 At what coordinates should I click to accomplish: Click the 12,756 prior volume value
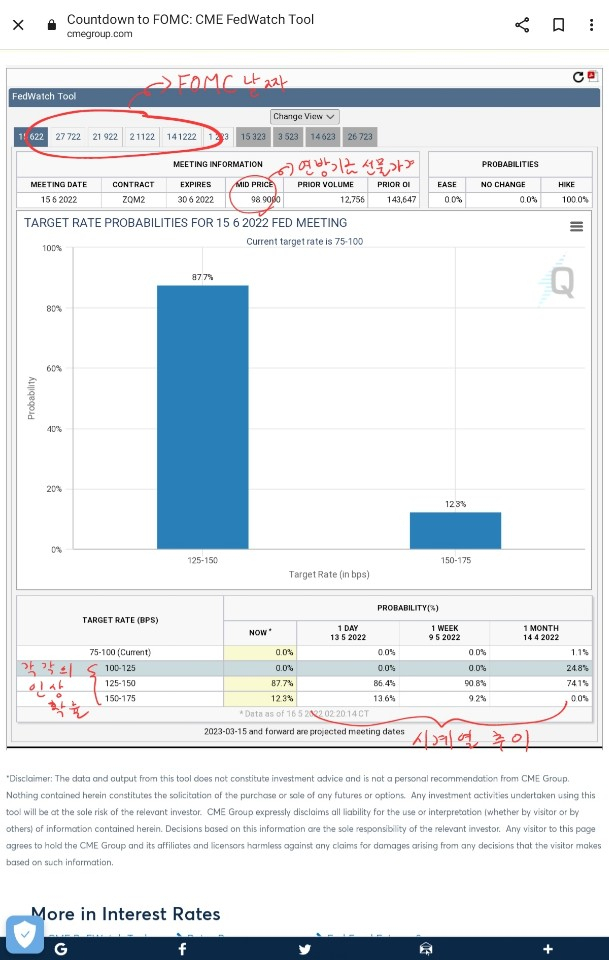click(x=351, y=200)
